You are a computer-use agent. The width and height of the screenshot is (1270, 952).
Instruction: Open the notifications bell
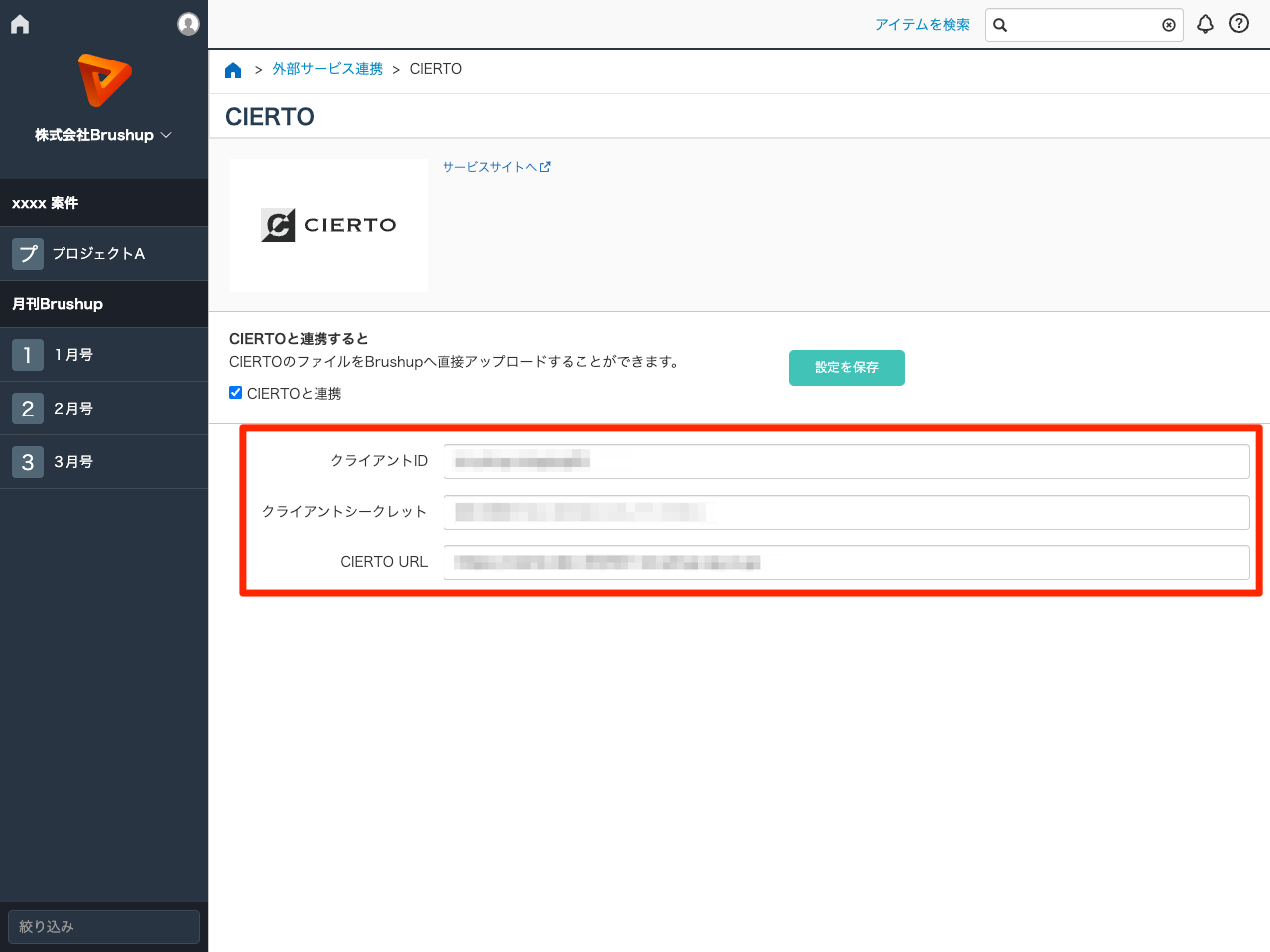(x=1206, y=24)
